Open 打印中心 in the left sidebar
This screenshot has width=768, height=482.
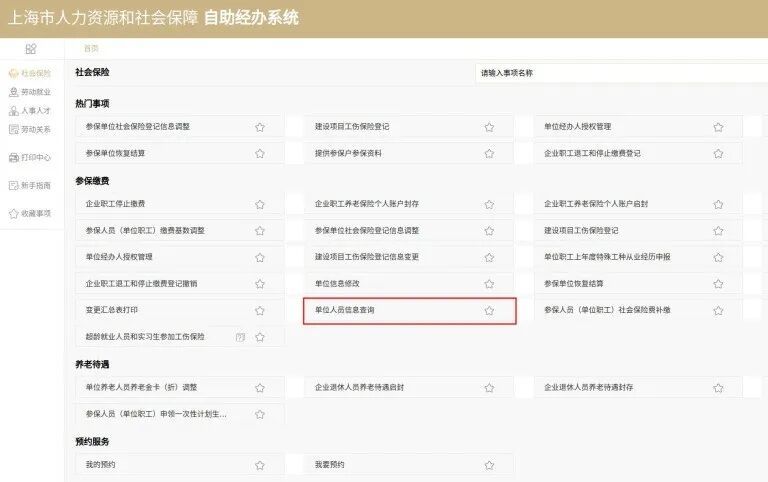(30, 157)
